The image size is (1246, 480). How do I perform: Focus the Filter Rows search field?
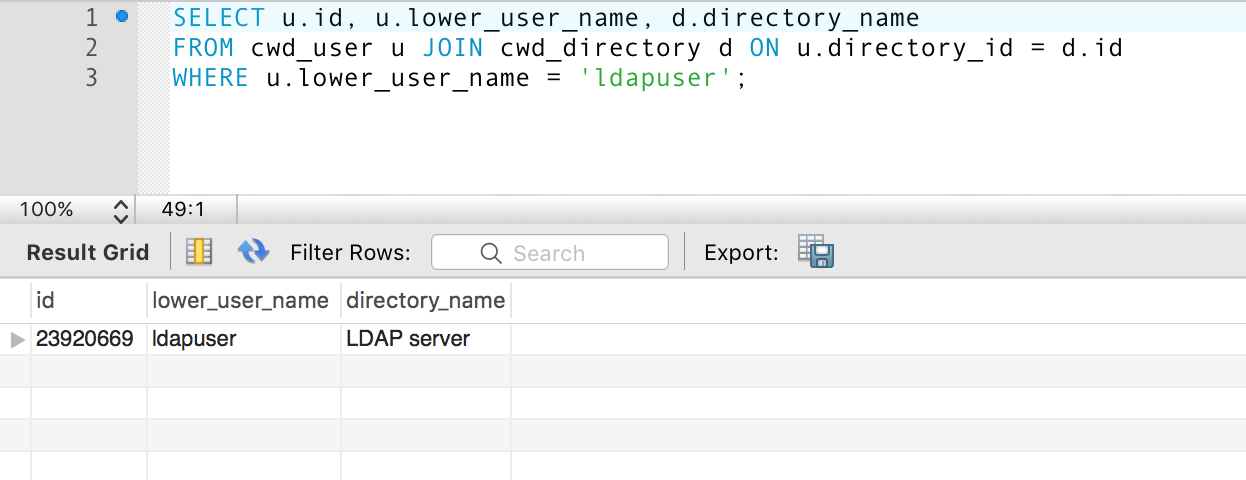point(549,252)
